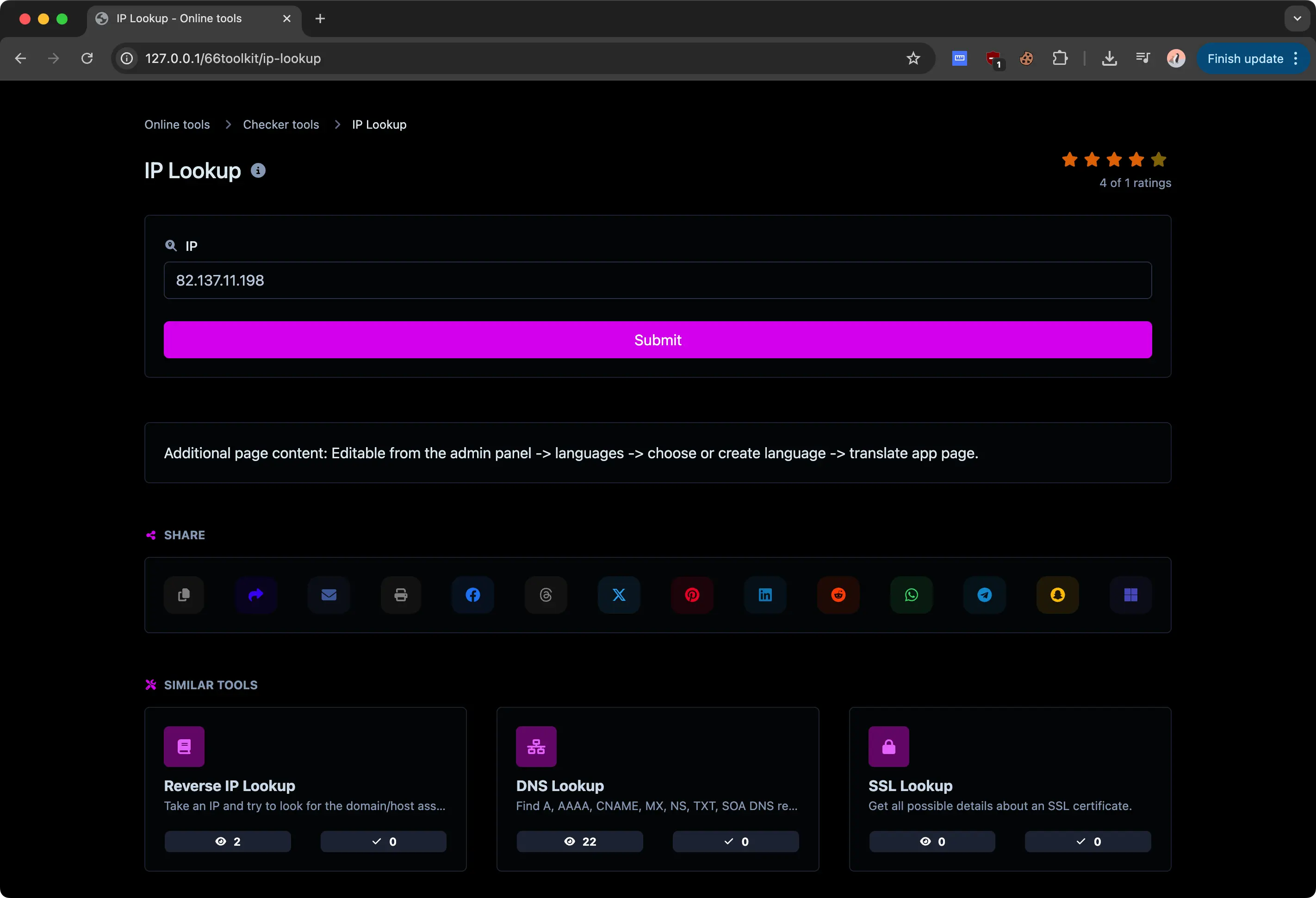The image size is (1316, 898).
Task: Post the tool link to X
Action: [618, 595]
